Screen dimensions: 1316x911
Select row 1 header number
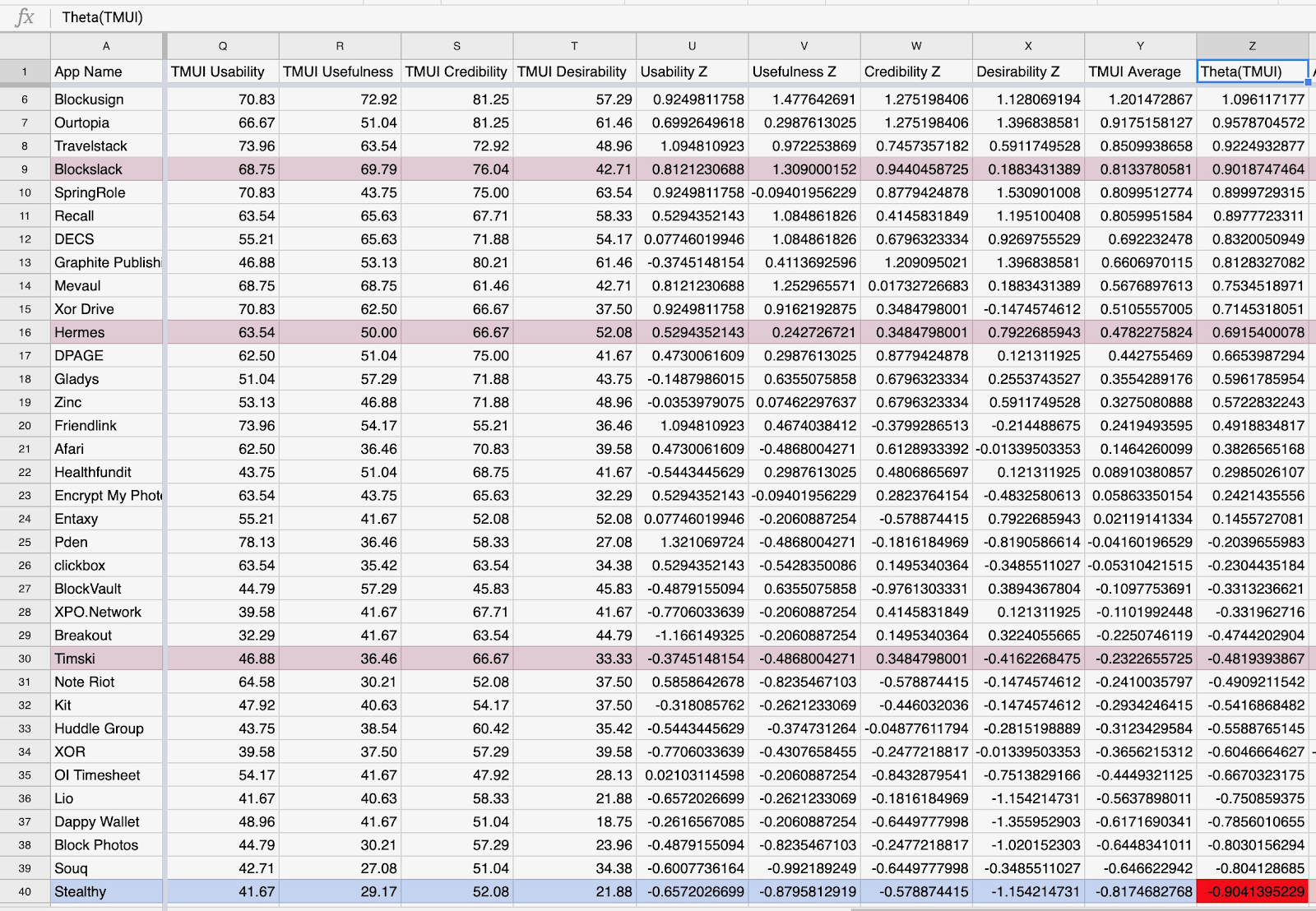tap(25, 72)
